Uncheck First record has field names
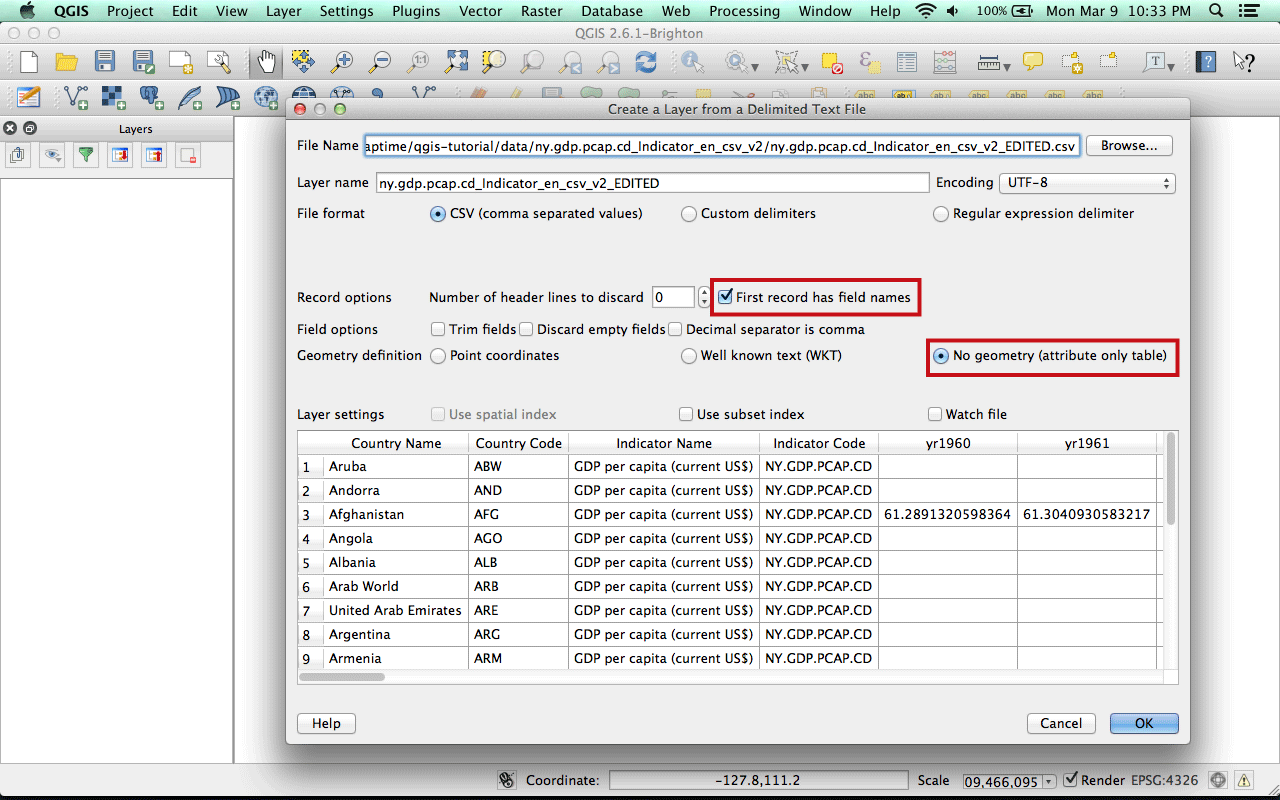 726,297
